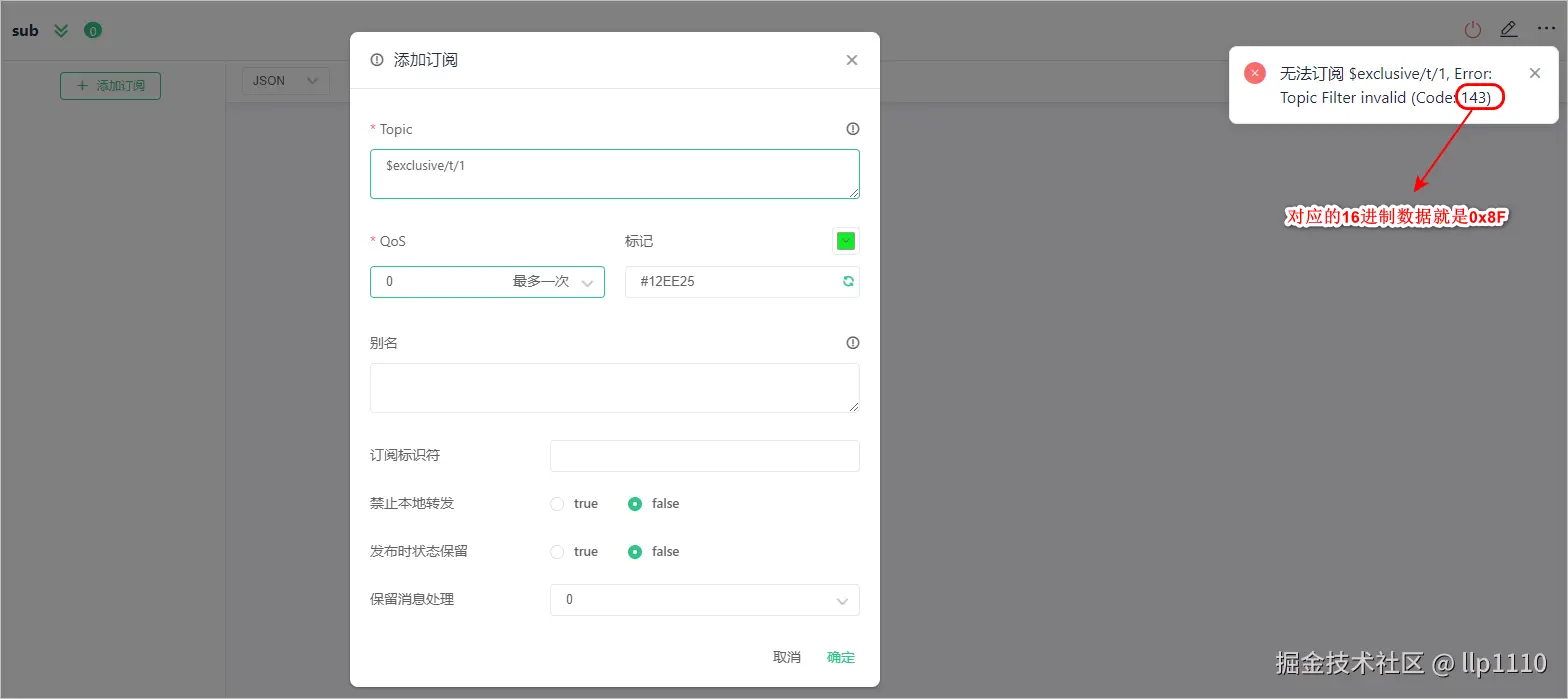Screen dimensions: 1568x699
Task: Click the 取消 button
Action: coord(787,657)
